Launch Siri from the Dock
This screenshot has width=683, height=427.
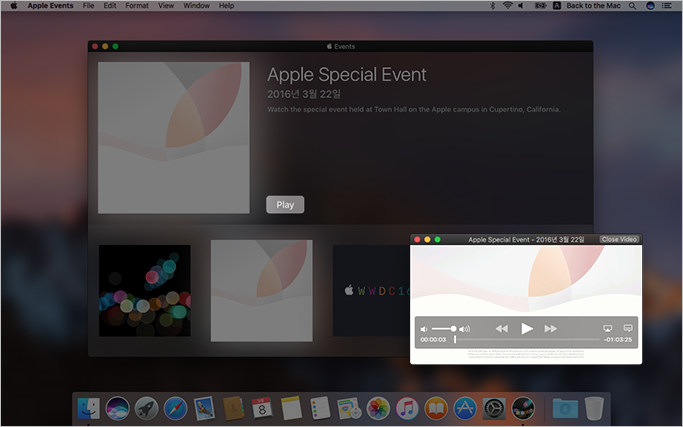(118, 408)
